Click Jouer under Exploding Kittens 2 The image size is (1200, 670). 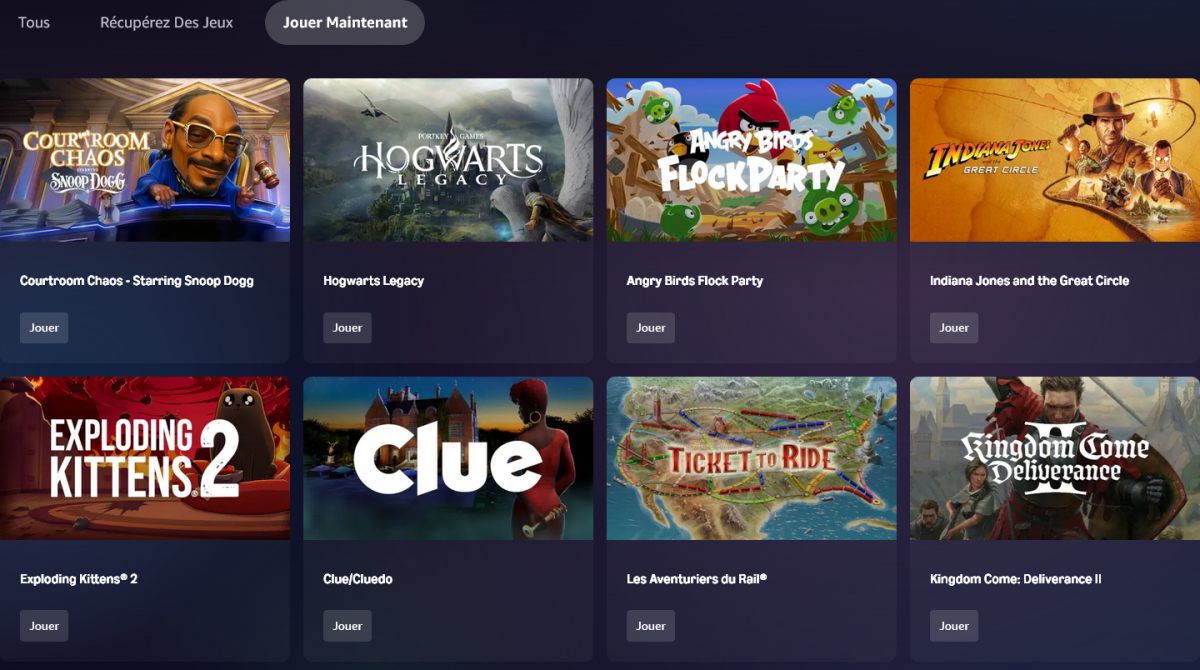[44, 626]
